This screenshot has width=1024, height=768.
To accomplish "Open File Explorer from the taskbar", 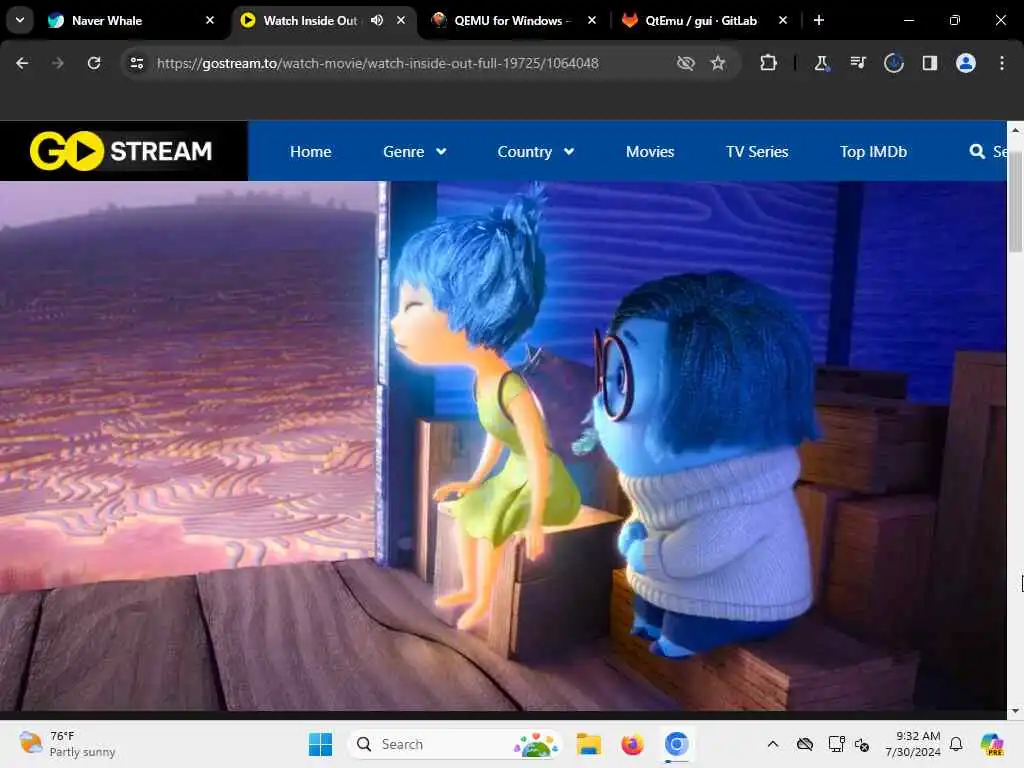I will coord(588,744).
